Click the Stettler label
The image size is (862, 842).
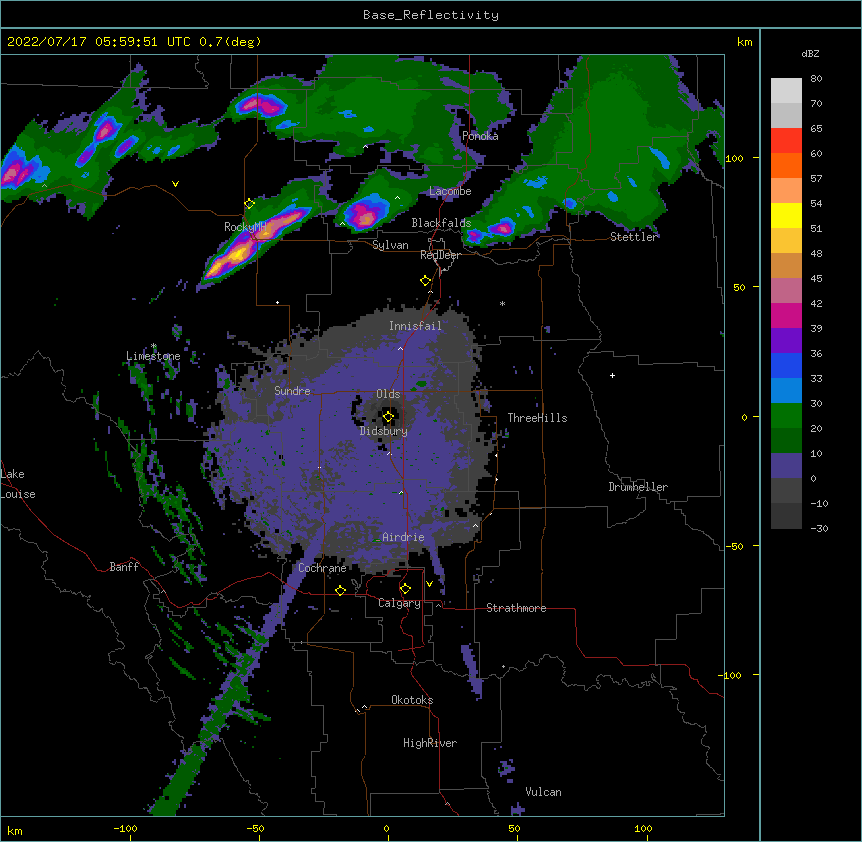(633, 237)
